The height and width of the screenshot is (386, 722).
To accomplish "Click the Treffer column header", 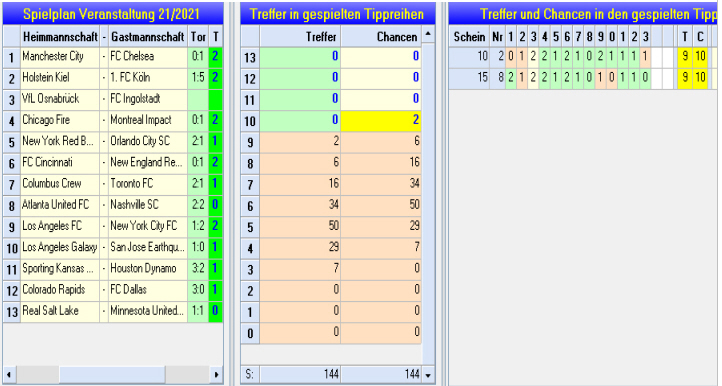I will pyautogui.click(x=300, y=36).
